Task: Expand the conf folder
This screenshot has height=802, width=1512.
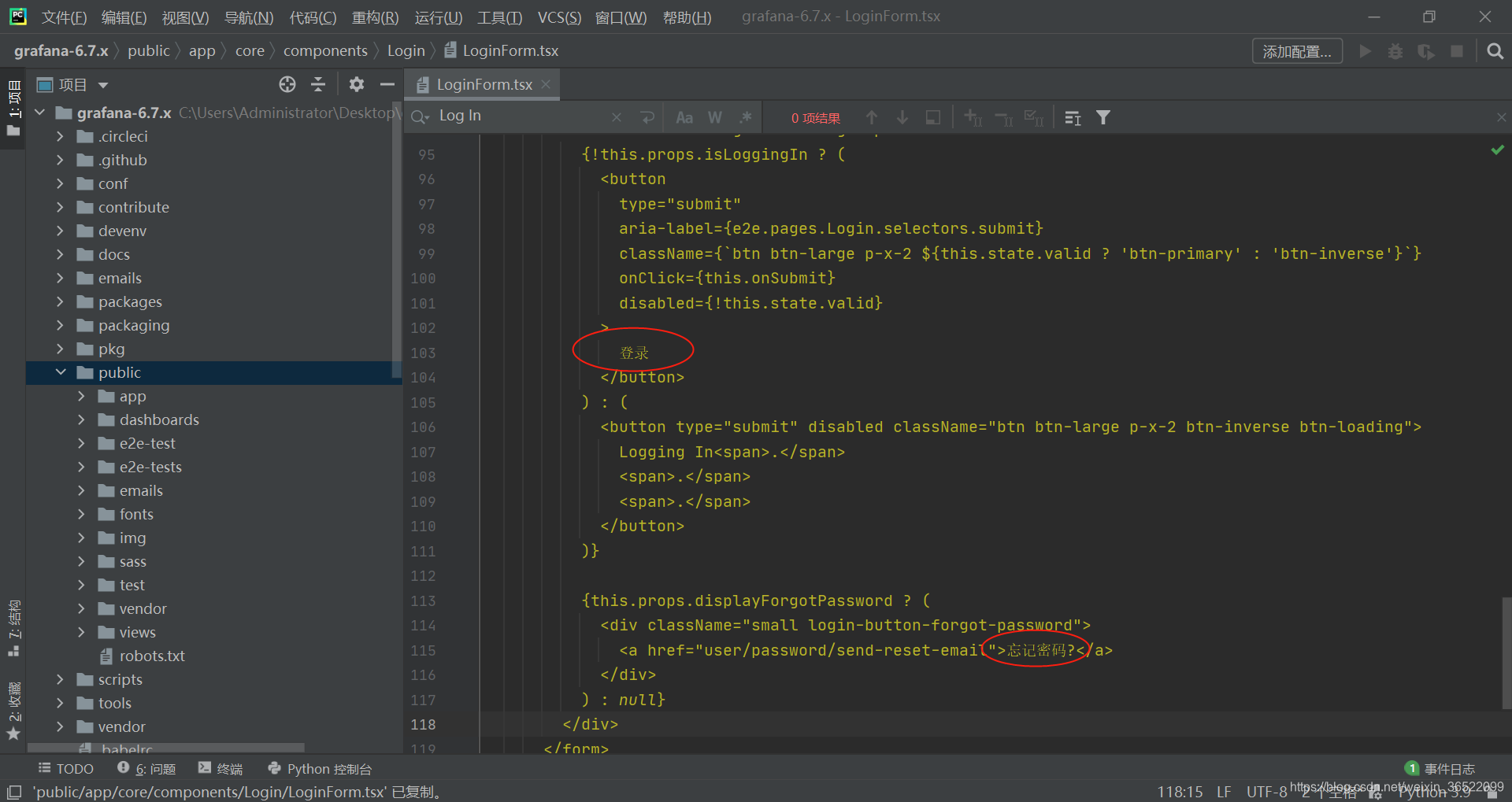Action: [x=60, y=183]
